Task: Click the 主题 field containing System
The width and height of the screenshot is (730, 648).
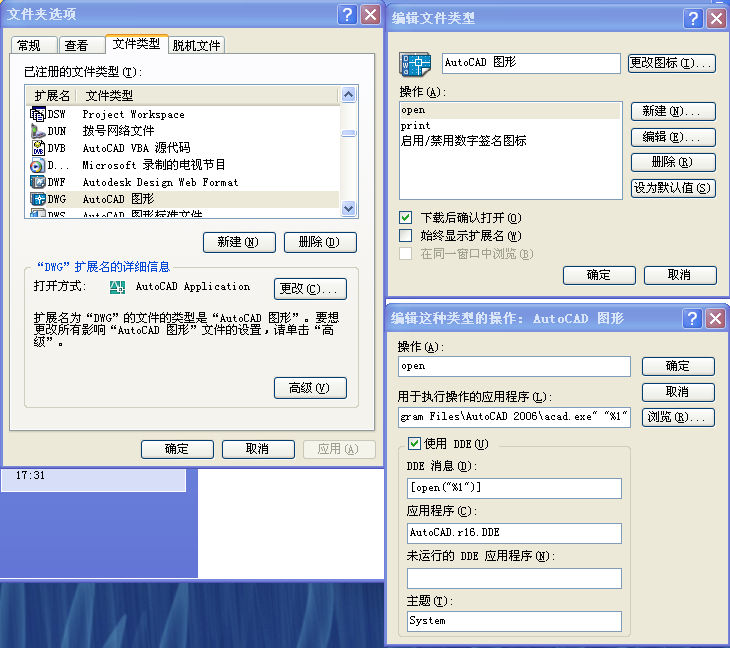Action: point(514,621)
